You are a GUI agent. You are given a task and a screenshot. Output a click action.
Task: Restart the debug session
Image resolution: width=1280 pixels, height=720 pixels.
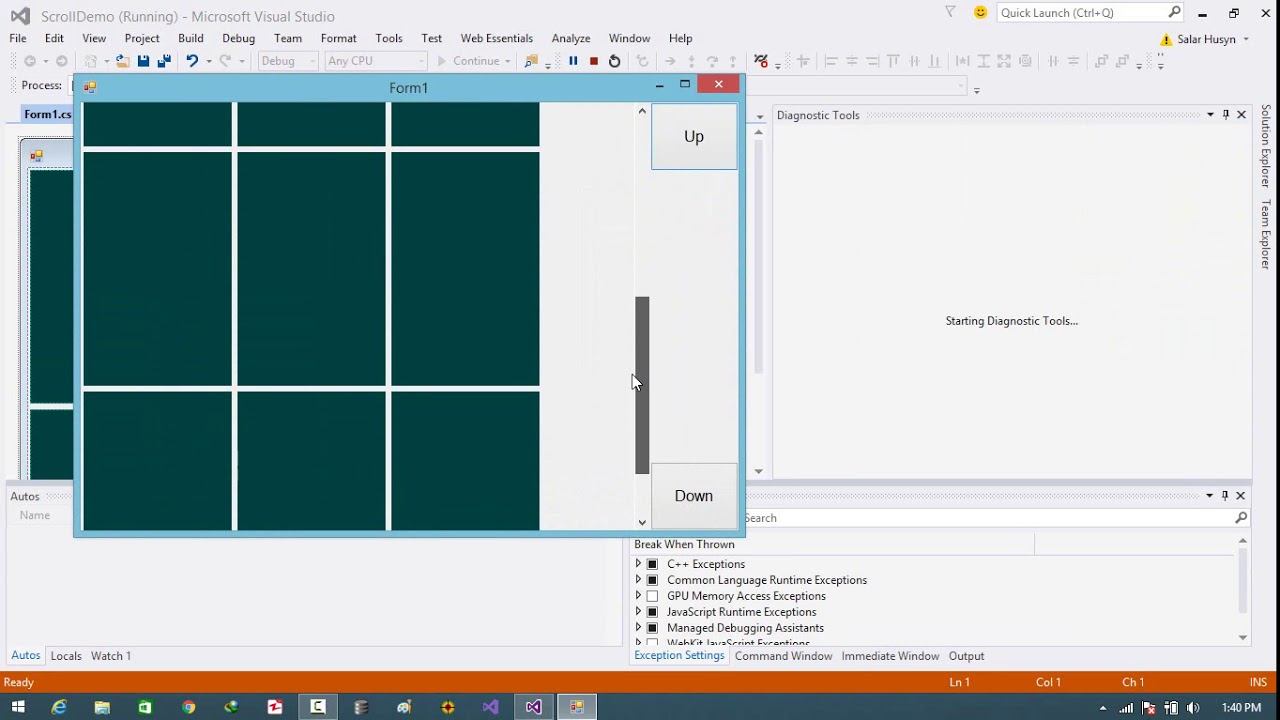pos(614,61)
